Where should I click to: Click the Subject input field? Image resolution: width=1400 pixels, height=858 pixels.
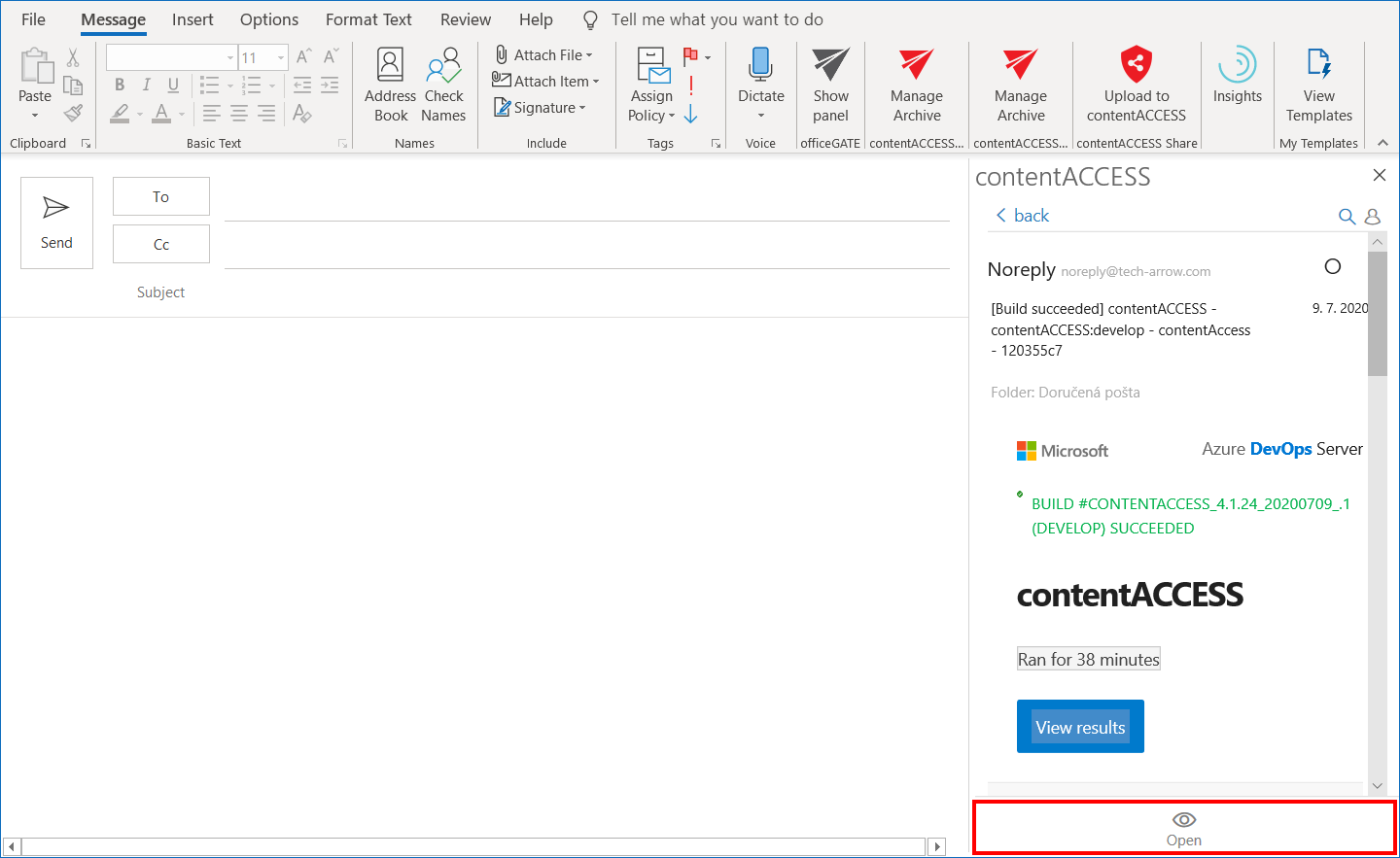click(583, 292)
